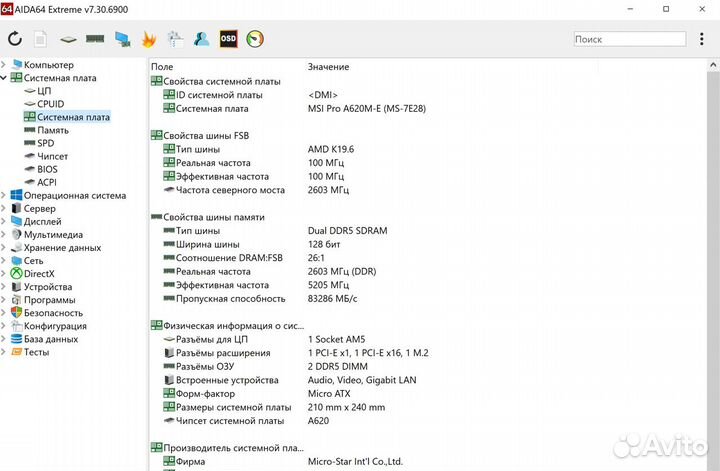
Task: Select Компьютер in the sidebar tree
Action: (x=48, y=65)
